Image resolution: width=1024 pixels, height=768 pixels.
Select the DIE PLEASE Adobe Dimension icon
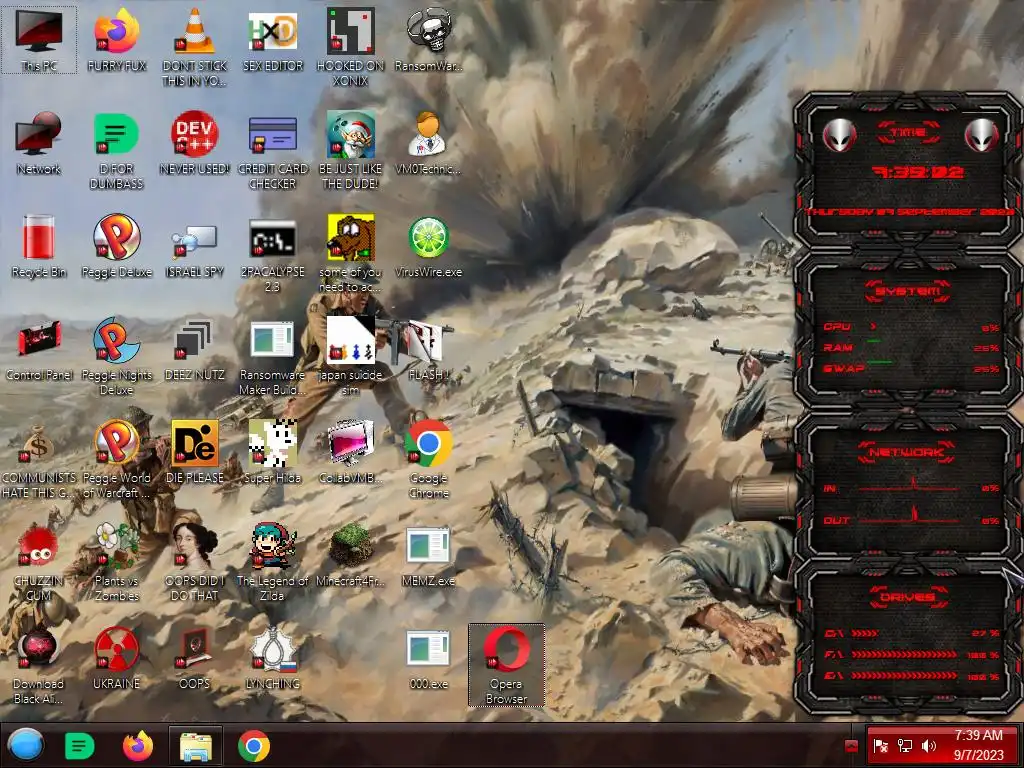(195, 452)
